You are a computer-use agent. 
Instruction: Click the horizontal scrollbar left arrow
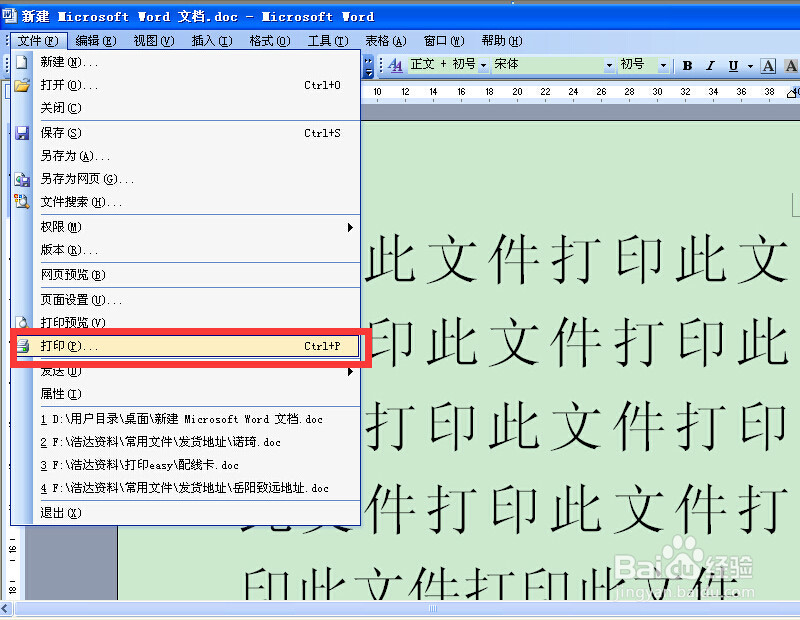tap(6, 608)
